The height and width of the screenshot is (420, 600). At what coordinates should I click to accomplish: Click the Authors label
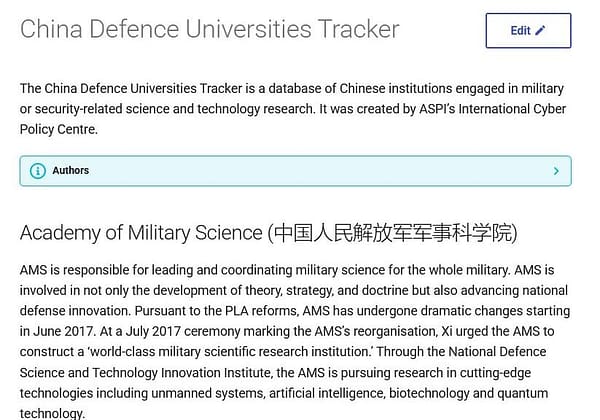pyautogui.click(x=70, y=171)
